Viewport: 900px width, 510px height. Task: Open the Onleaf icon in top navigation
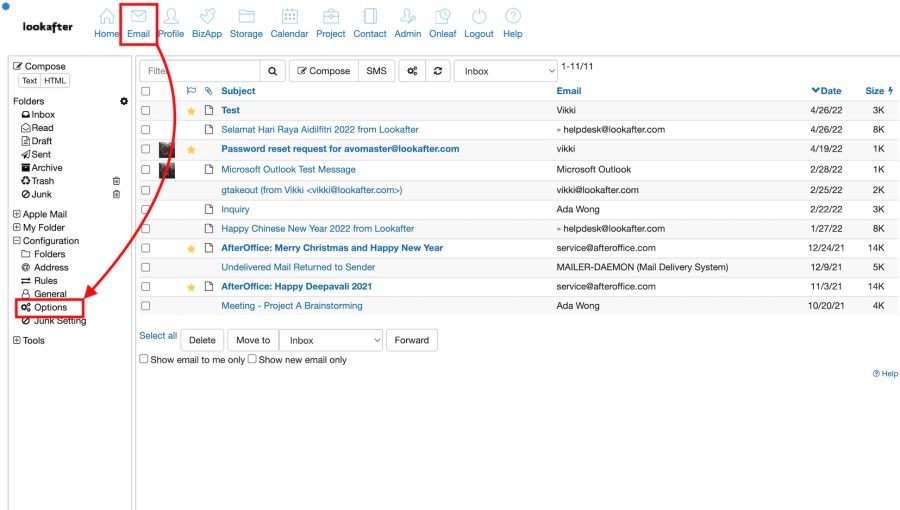click(x=442, y=17)
